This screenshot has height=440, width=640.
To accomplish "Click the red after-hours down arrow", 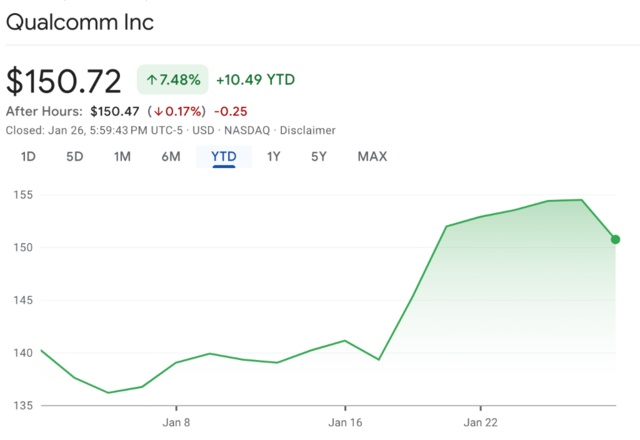I will (158, 111).
